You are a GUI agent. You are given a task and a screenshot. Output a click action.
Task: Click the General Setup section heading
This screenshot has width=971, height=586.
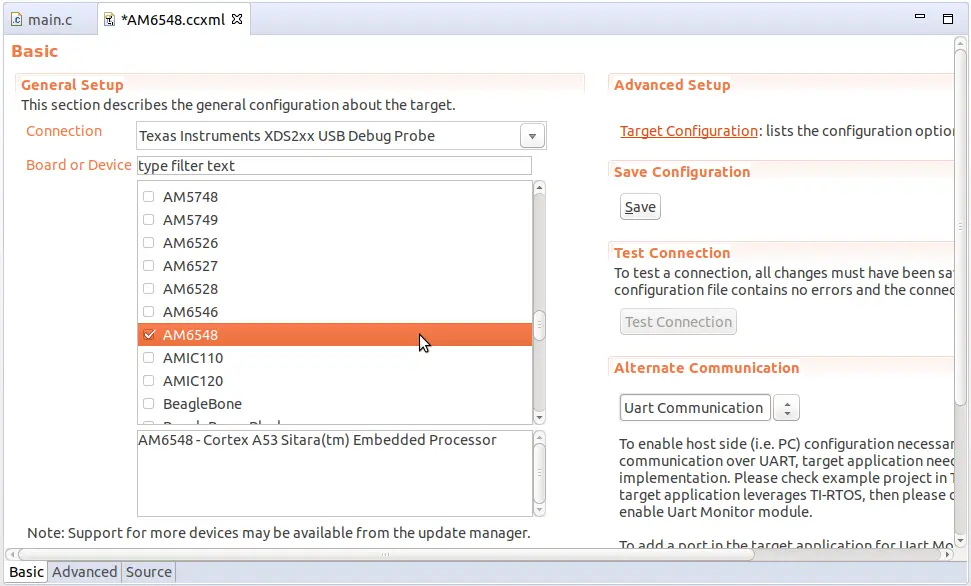click(72, 85)
